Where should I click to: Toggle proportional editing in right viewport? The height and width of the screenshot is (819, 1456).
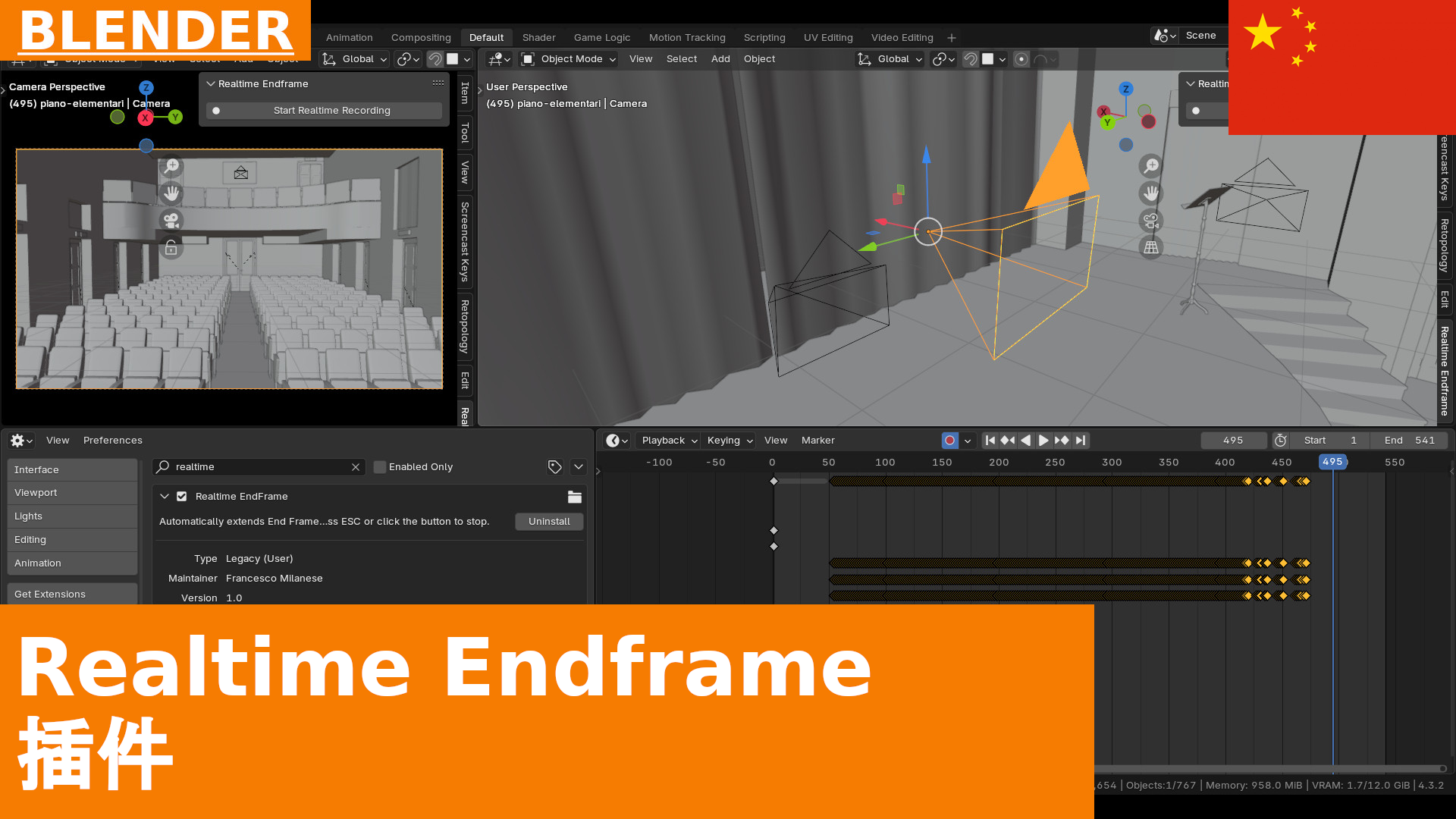point(1021,59)
